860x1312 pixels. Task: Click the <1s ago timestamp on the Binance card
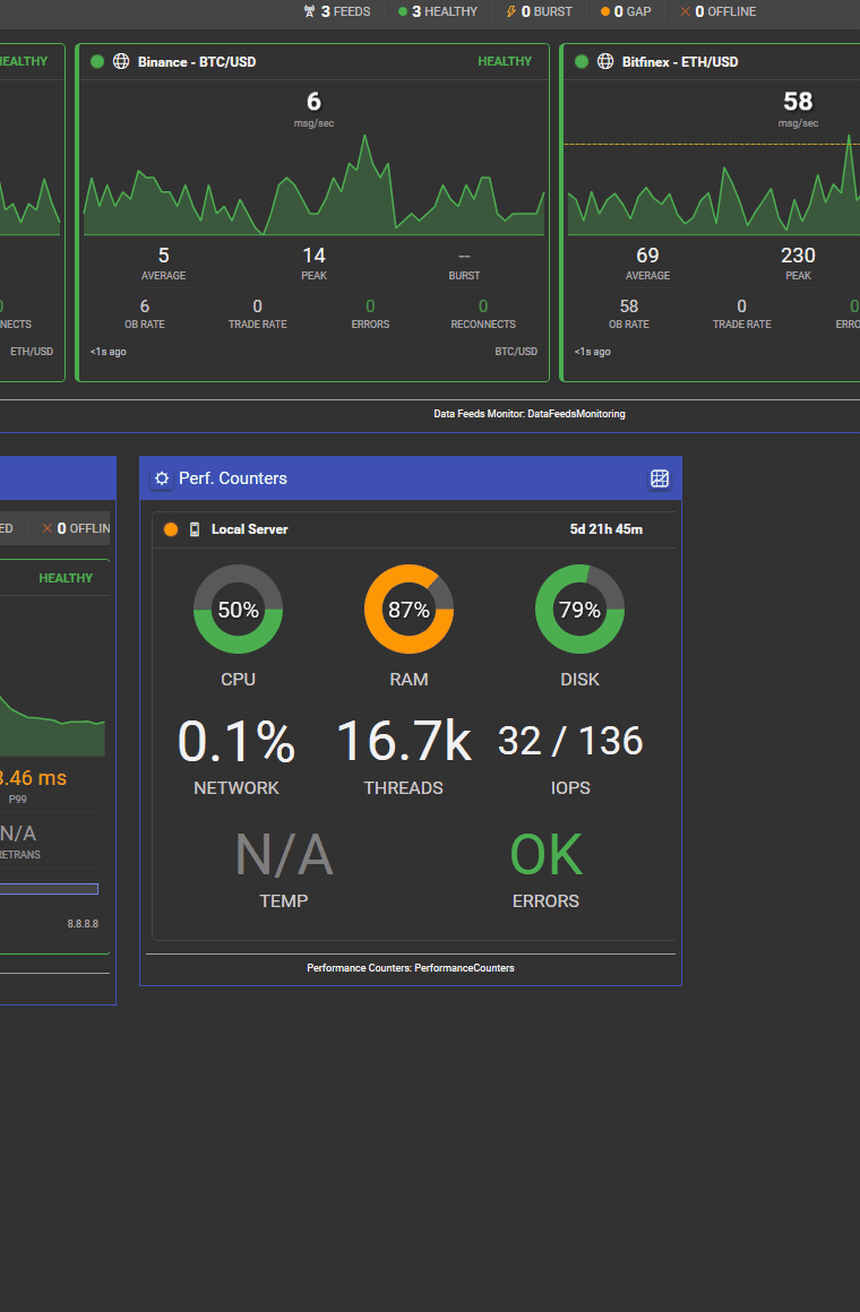(x=108, y=352)
